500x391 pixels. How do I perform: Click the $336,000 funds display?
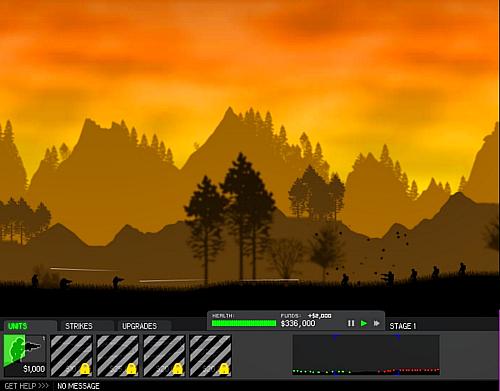[298, 323]
